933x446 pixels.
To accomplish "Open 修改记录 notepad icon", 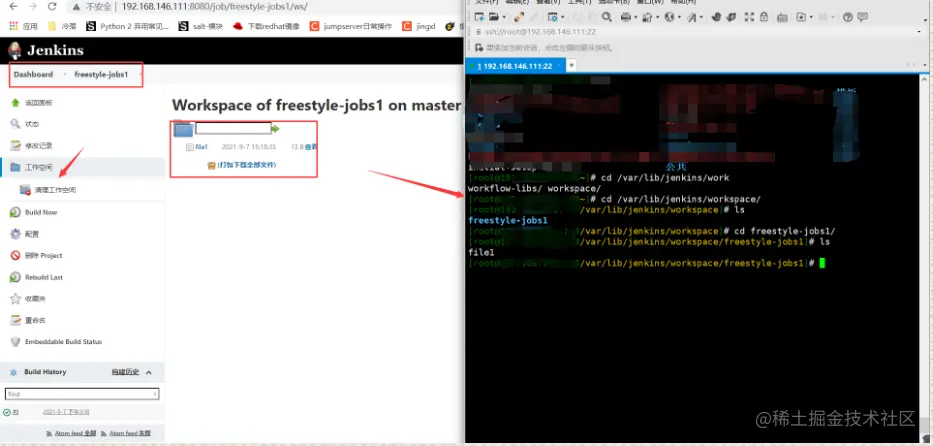I will pyautogui.click(x=32, y=146).
